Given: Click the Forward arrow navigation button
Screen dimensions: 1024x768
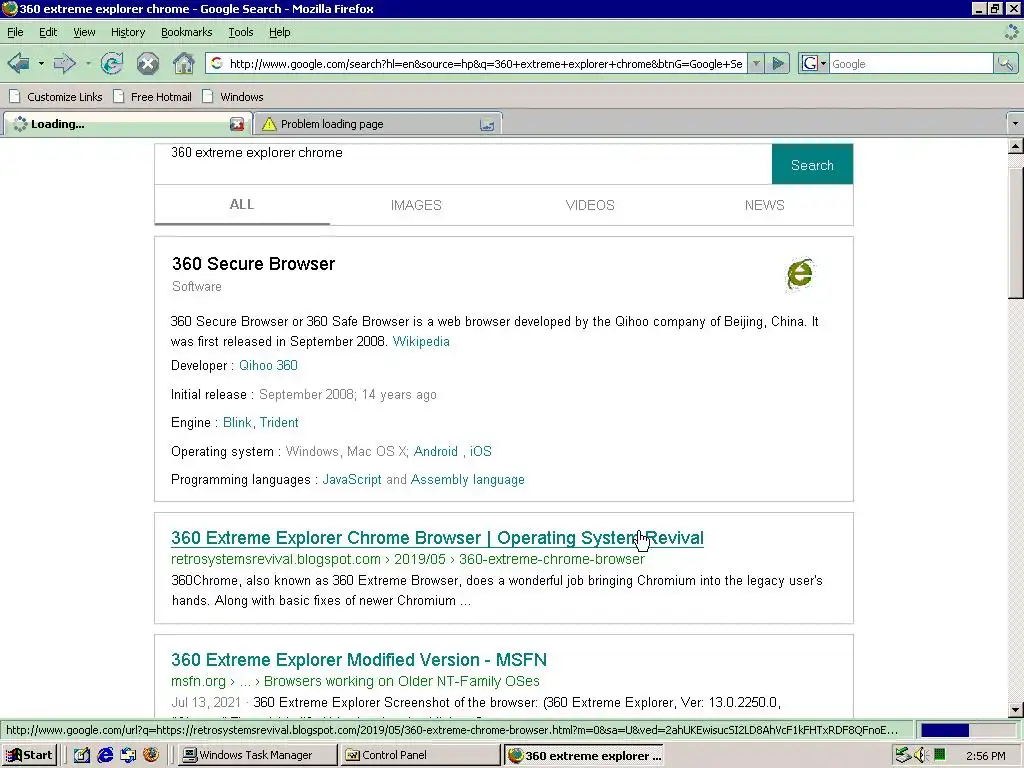Looking at the screenshot, I should (64, 63).
